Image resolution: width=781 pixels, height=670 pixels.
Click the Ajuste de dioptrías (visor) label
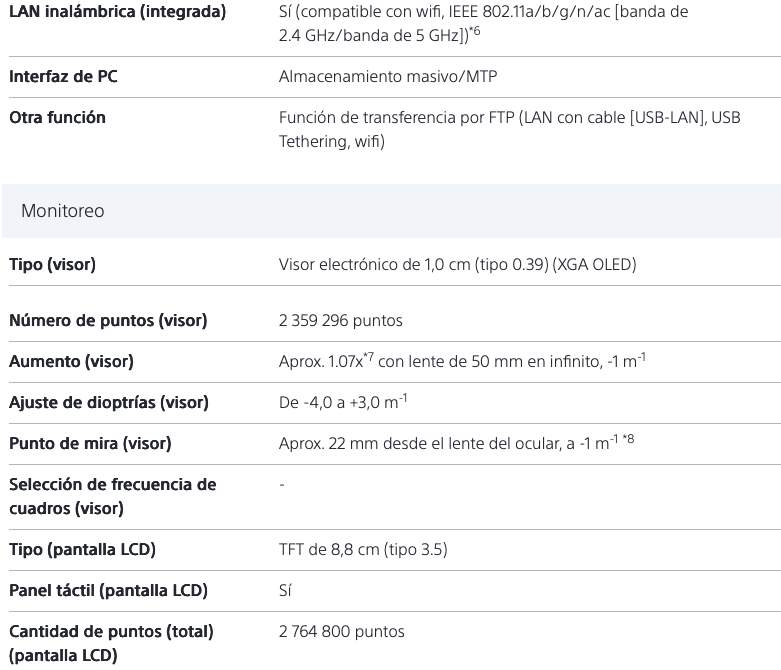pos(108,402)
